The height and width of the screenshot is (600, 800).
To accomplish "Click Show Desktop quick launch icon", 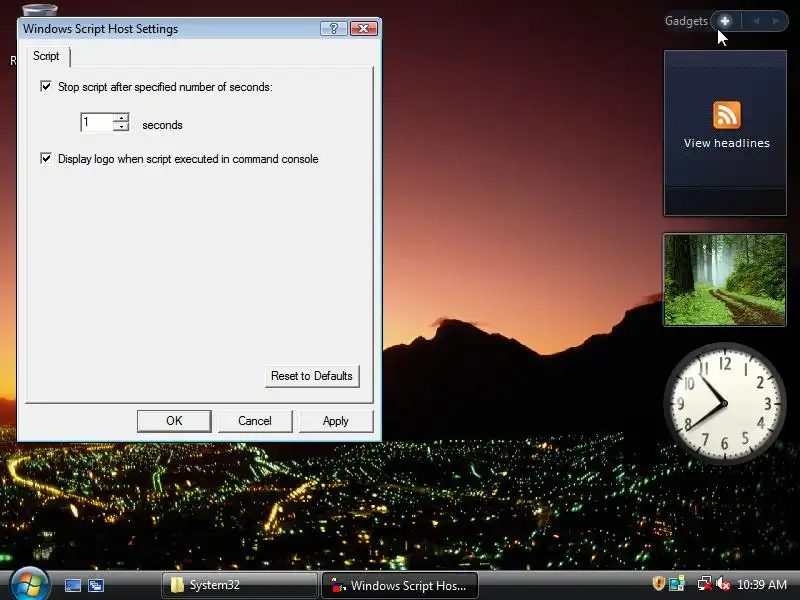I will click(x=72, y=585).
